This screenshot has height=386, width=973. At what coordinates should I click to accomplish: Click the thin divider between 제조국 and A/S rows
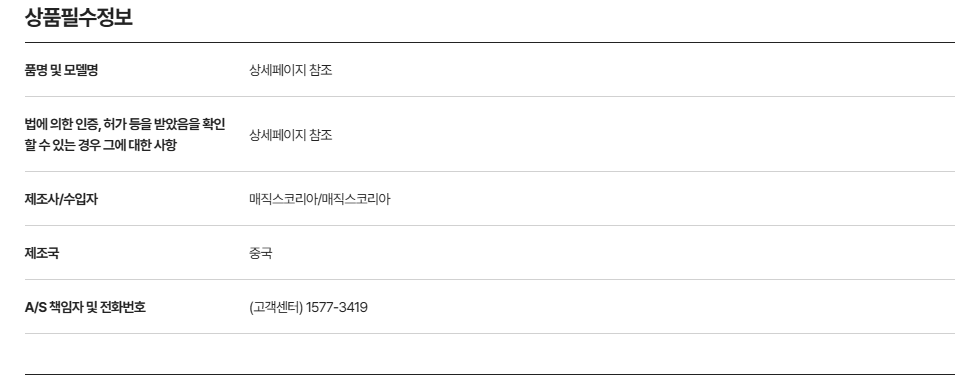click(x=490, y=279)
